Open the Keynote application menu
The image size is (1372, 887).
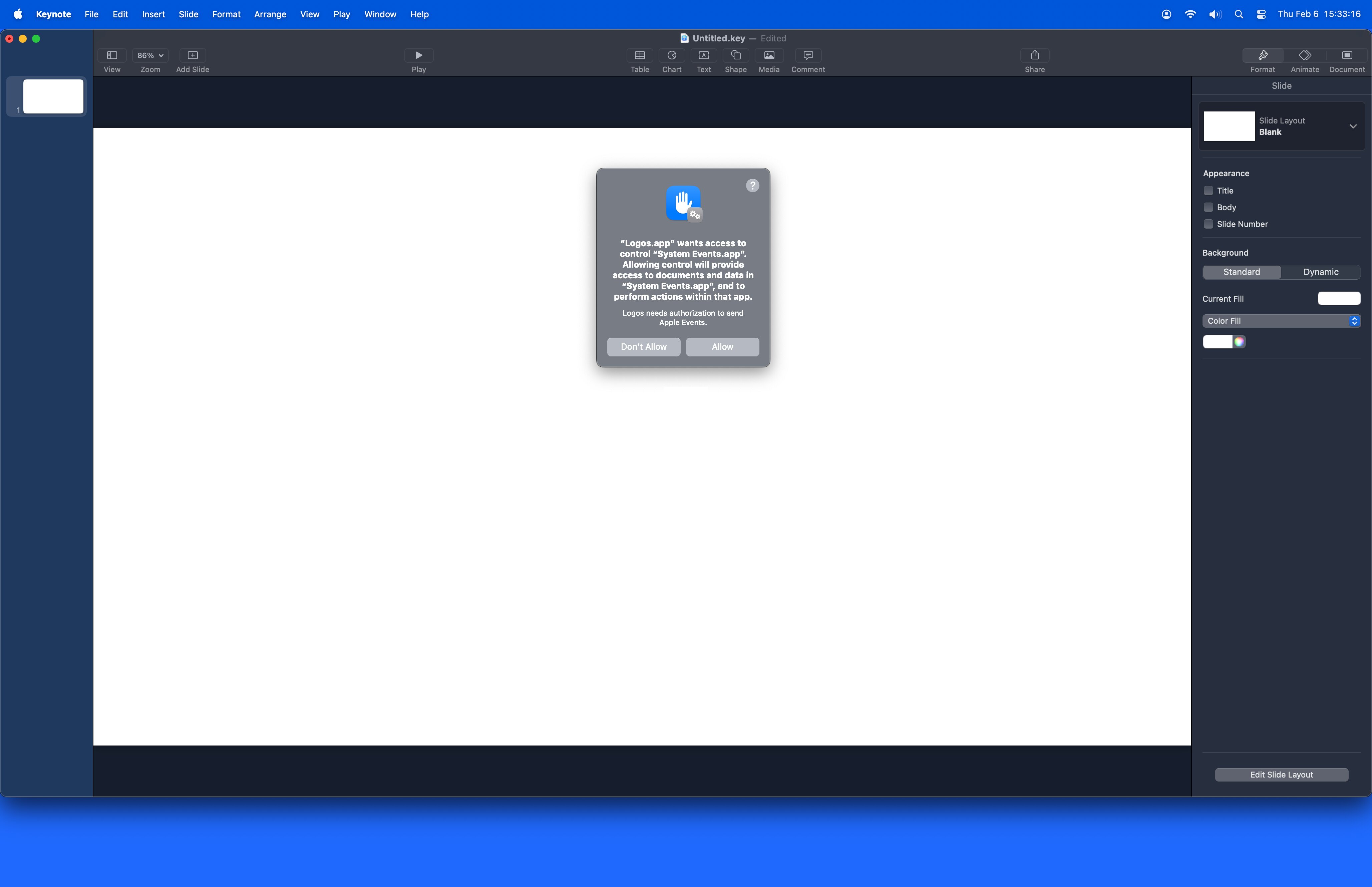click(x=53, y=14)
